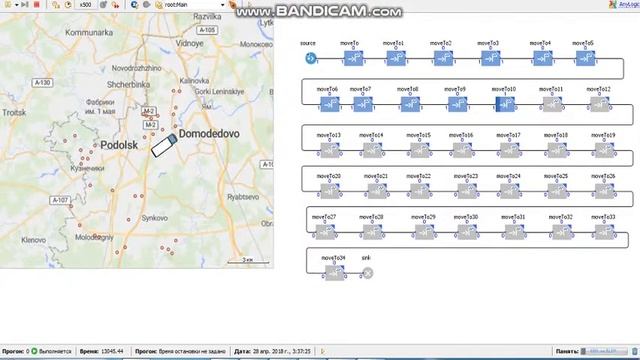640x360 pixels.
Task: Click the gray globe toolbar icon
Action: point(147,5)
